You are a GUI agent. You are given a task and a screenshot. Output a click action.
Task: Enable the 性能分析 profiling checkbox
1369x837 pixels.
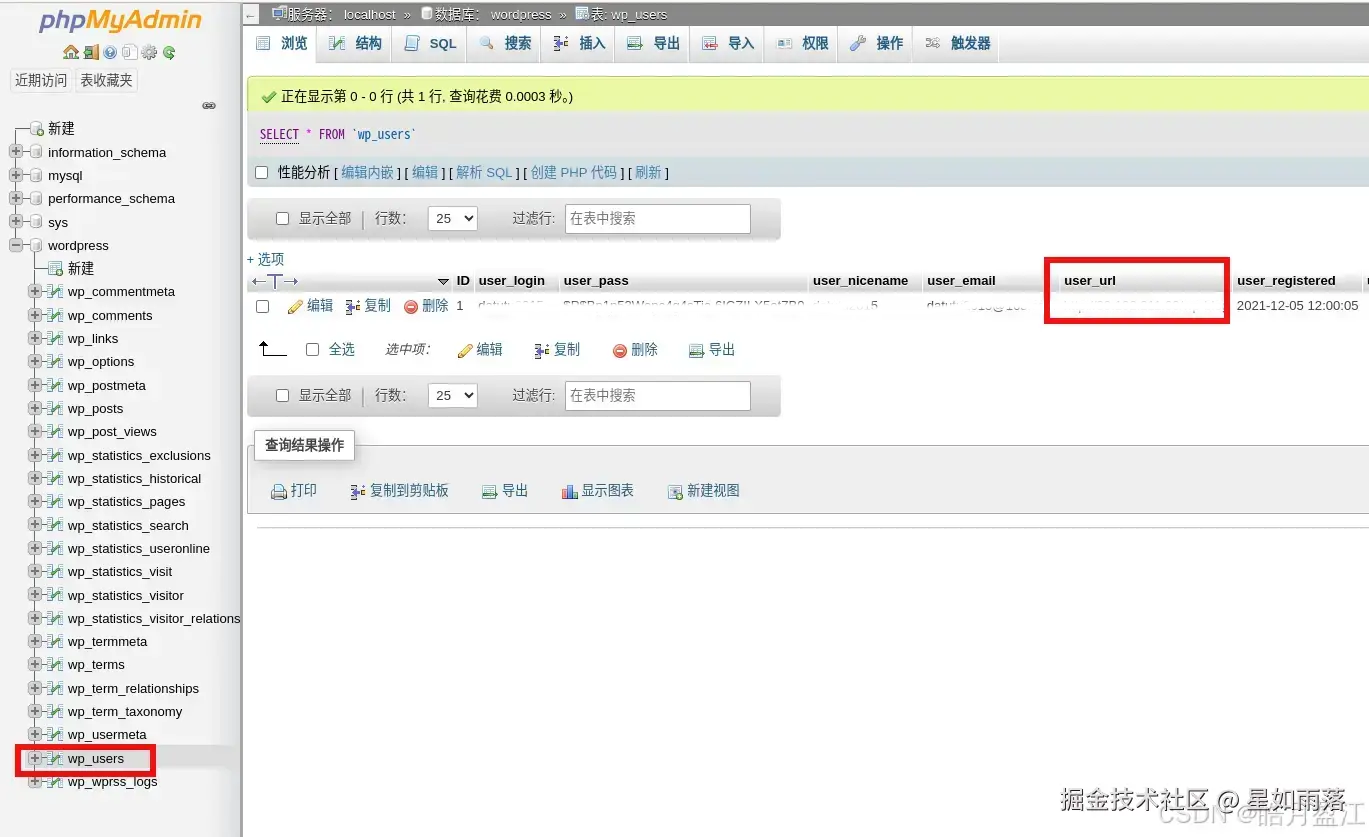click(x=262, y=172)
